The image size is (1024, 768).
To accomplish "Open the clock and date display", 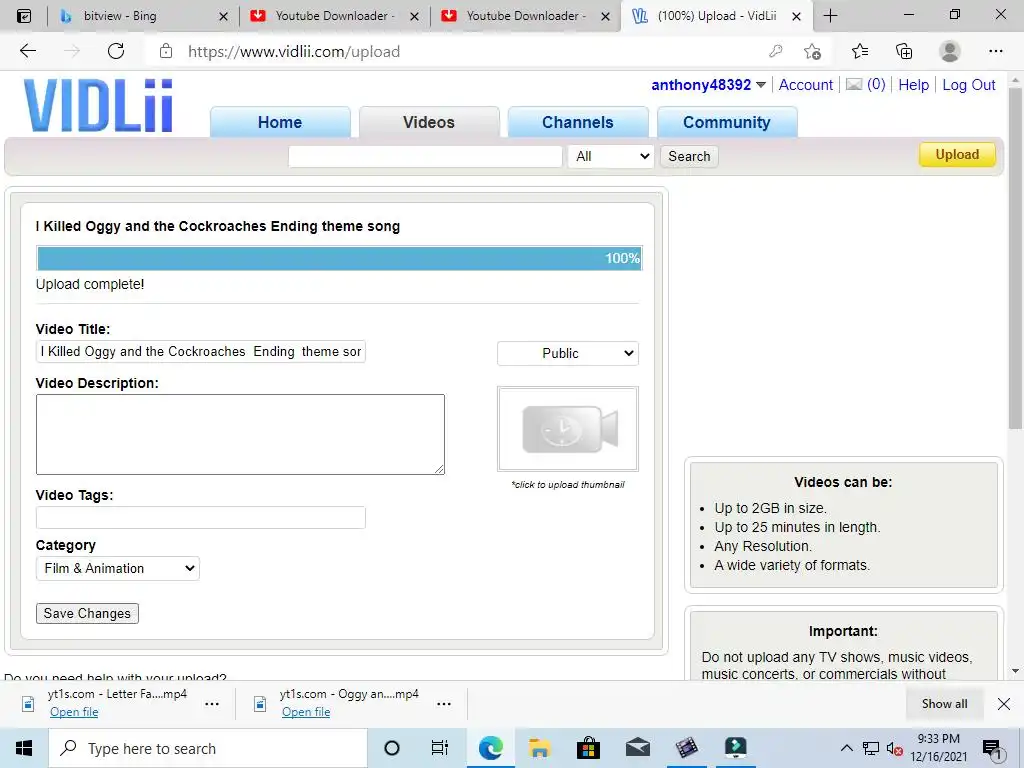I will [938, 748].
